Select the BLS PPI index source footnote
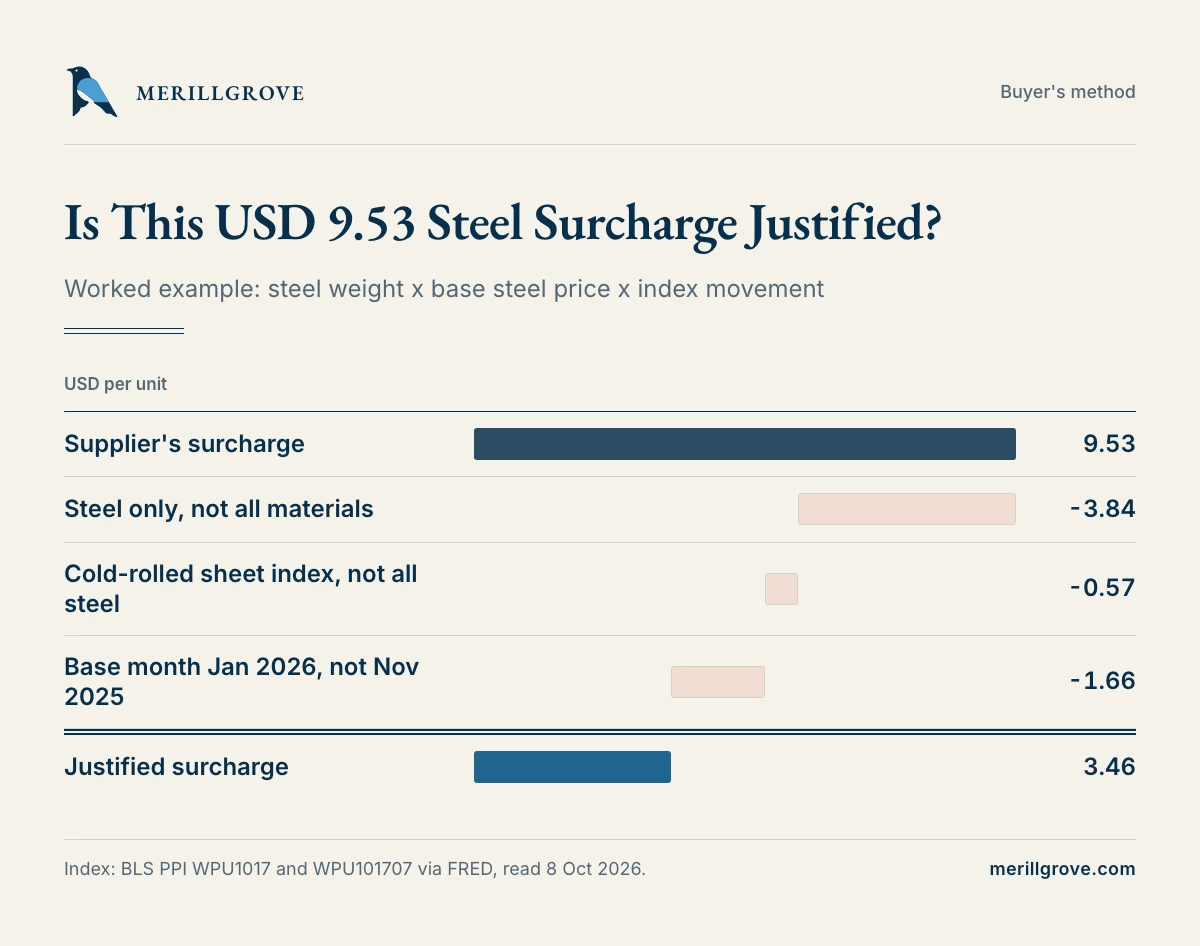The image size is (1200, 946). click(x=355, y=869)
